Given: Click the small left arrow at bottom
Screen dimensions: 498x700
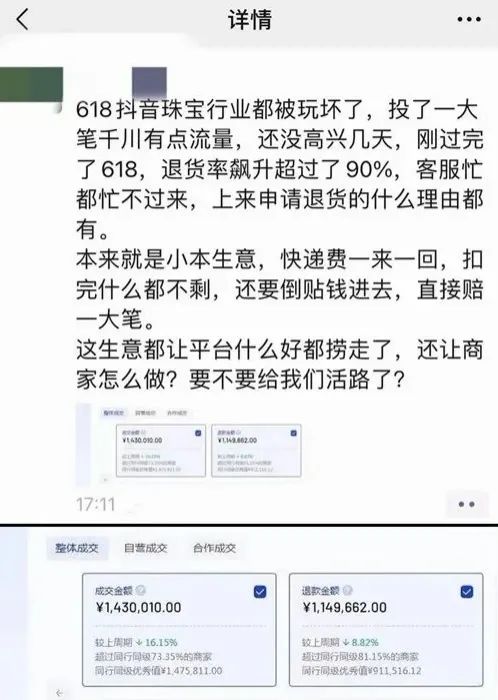Looking at the screenshot, I should 60,693.
